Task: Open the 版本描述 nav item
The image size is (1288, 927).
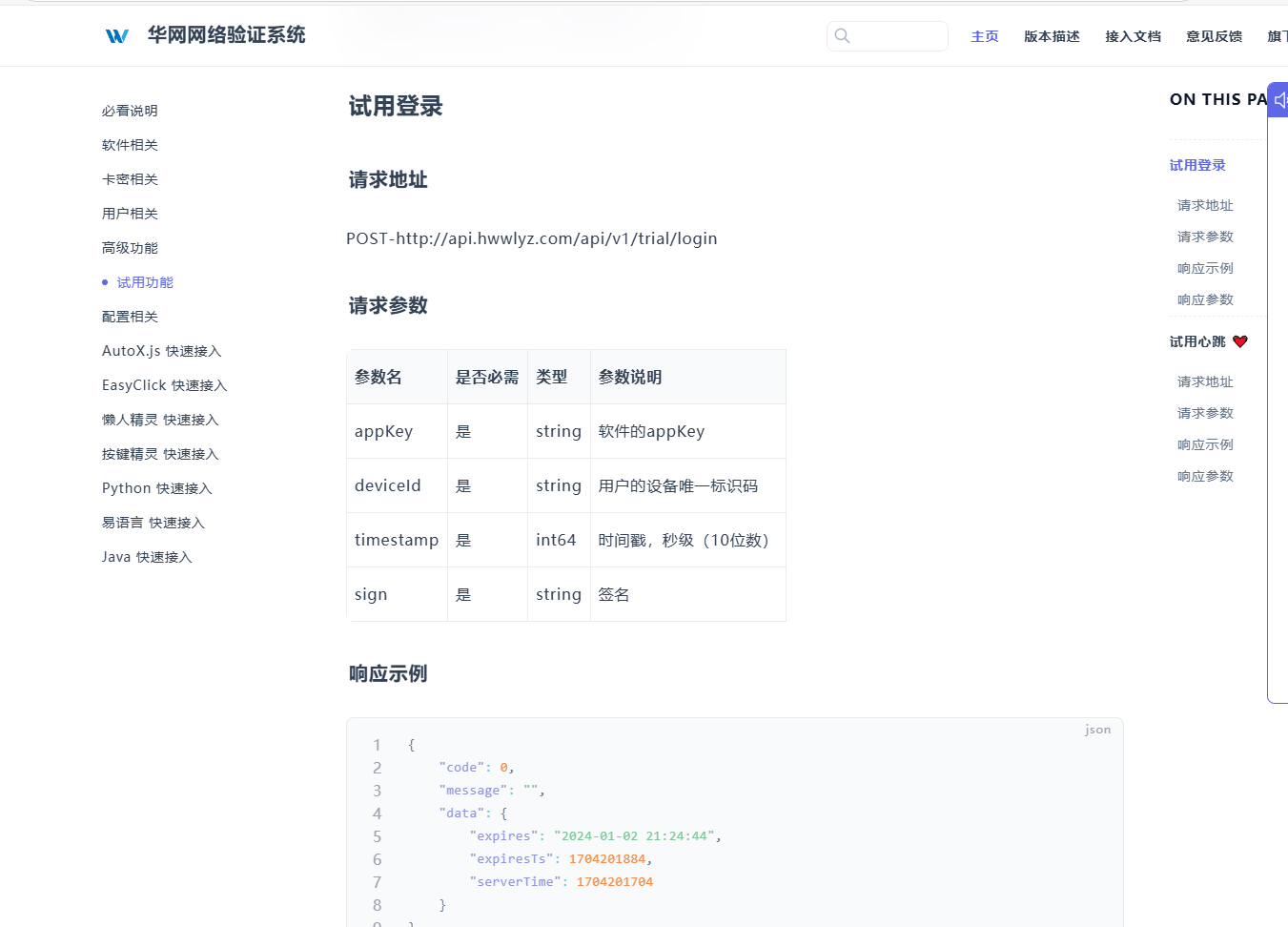Action: 1052,36
